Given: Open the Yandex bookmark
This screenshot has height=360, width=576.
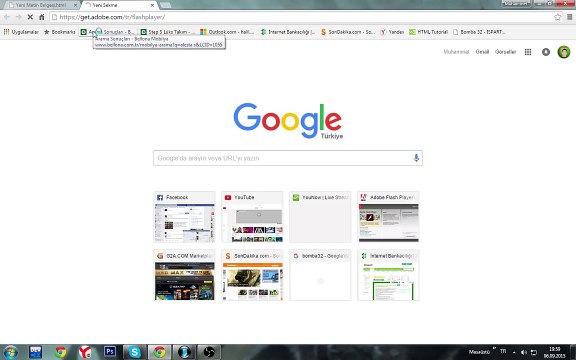Looking at the screenshot, I should point(392,32).
